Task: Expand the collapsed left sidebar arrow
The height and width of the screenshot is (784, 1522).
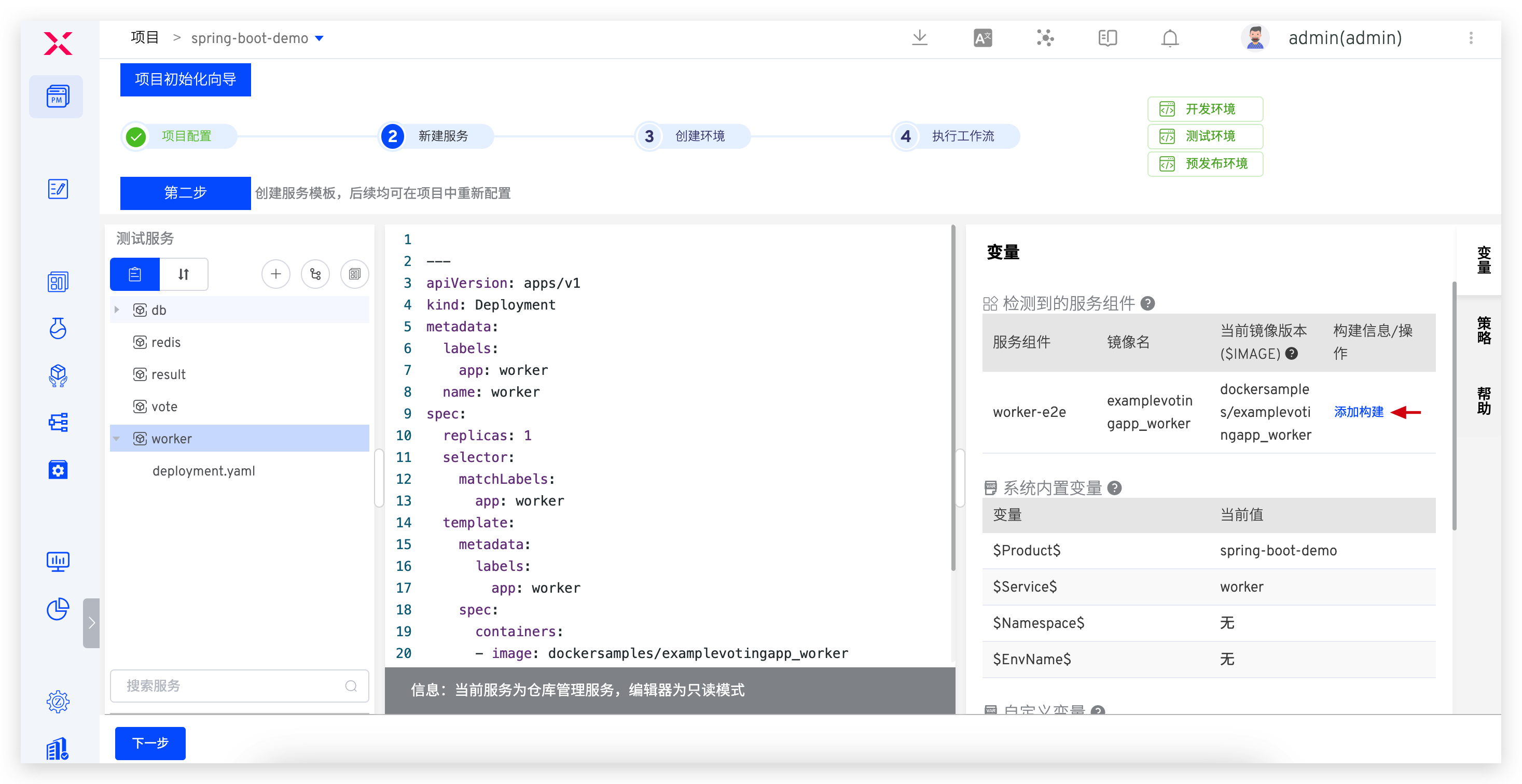Action: click(92, 623)
